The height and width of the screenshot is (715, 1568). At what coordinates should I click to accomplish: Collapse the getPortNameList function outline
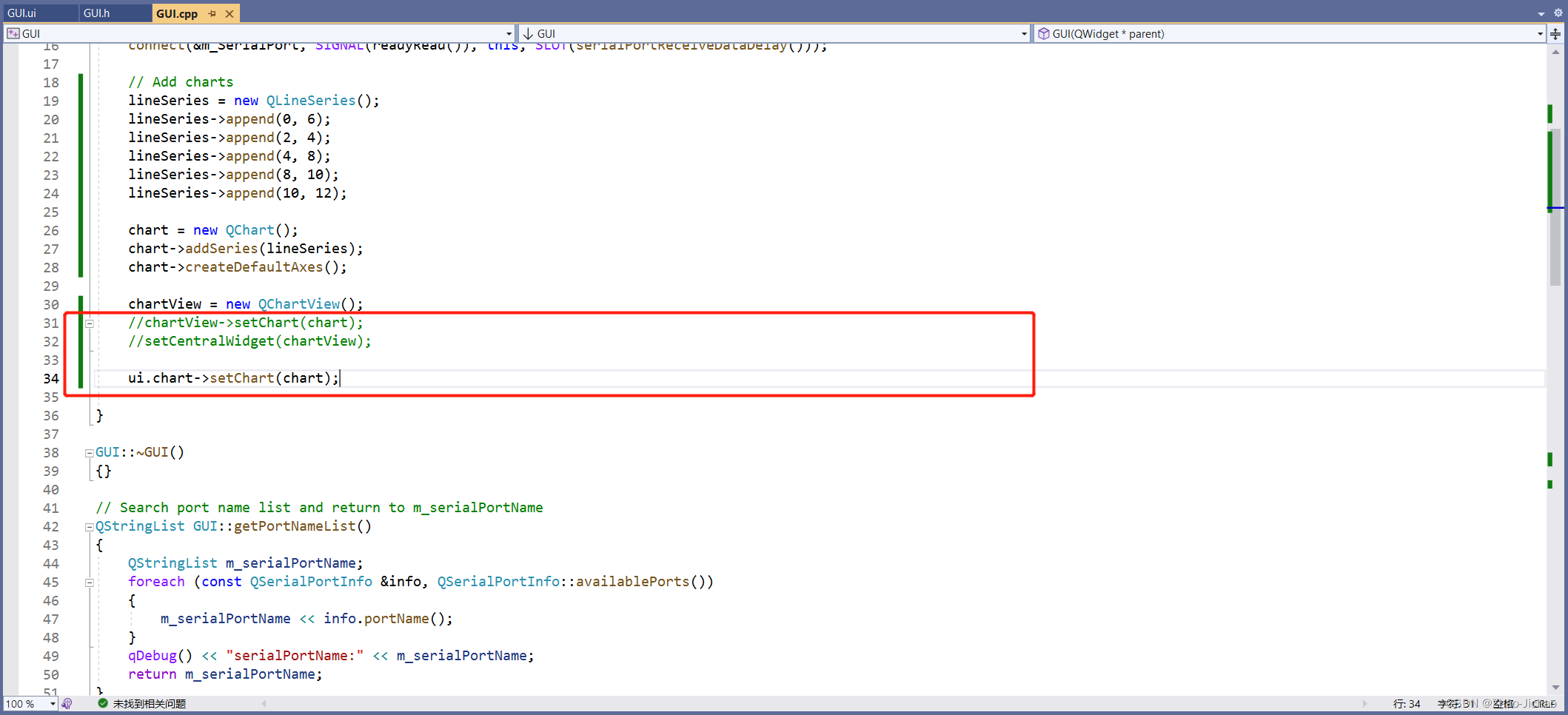click(x=90, y=527)
